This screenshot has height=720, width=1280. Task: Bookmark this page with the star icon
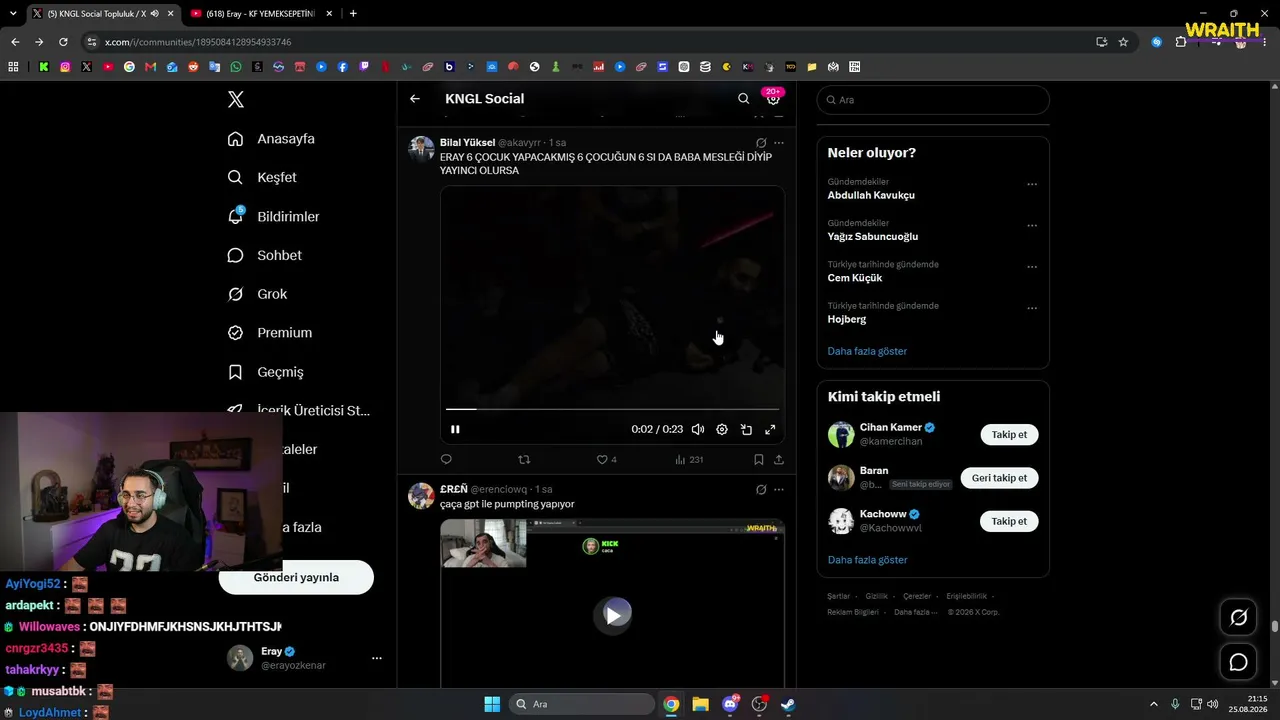point(1123,42)
